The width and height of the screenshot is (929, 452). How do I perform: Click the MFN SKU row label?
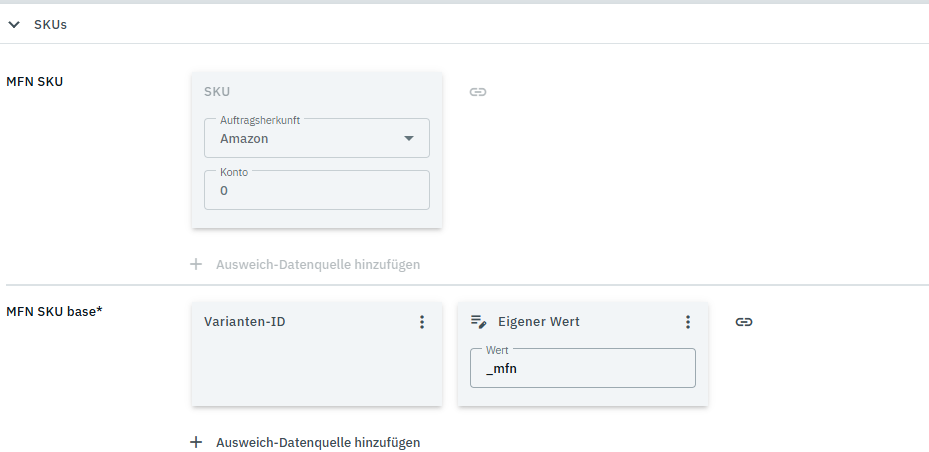35,81
